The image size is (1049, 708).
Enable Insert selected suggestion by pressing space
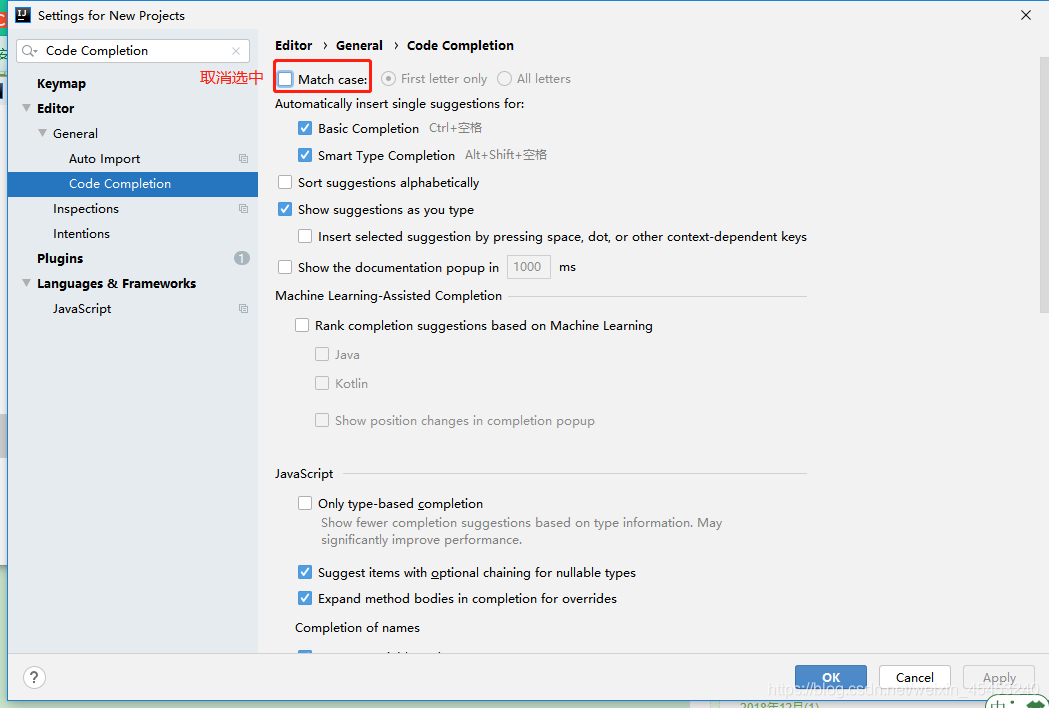[305, 236]
